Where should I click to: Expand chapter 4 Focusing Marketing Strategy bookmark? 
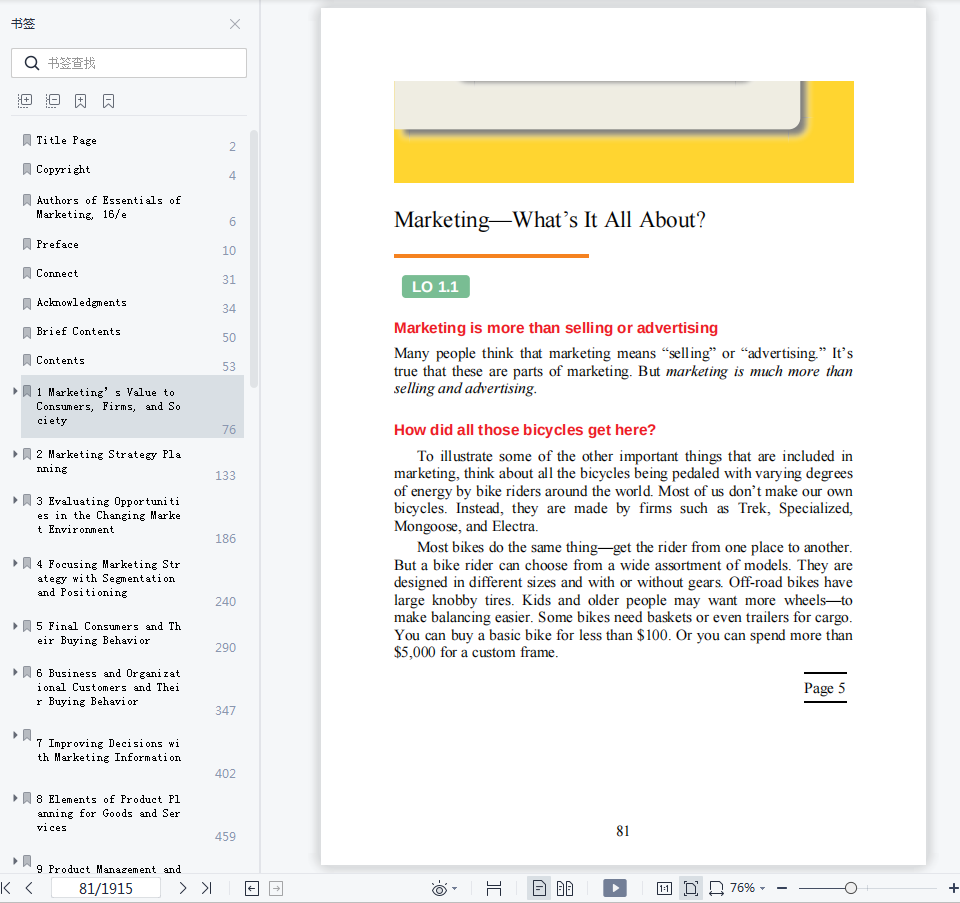click(15, 563)
